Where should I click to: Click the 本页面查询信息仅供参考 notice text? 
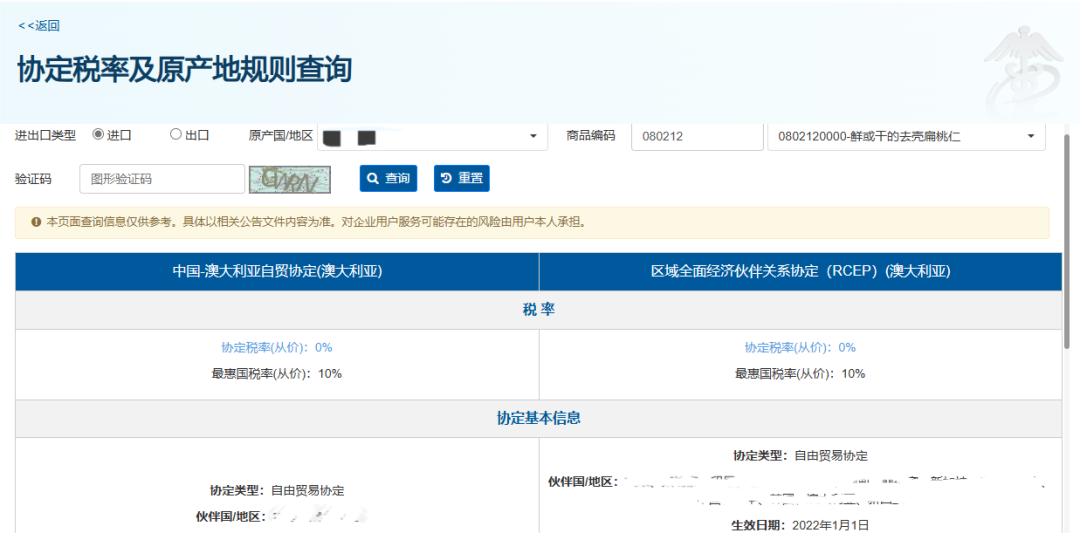tap(316, 222)
